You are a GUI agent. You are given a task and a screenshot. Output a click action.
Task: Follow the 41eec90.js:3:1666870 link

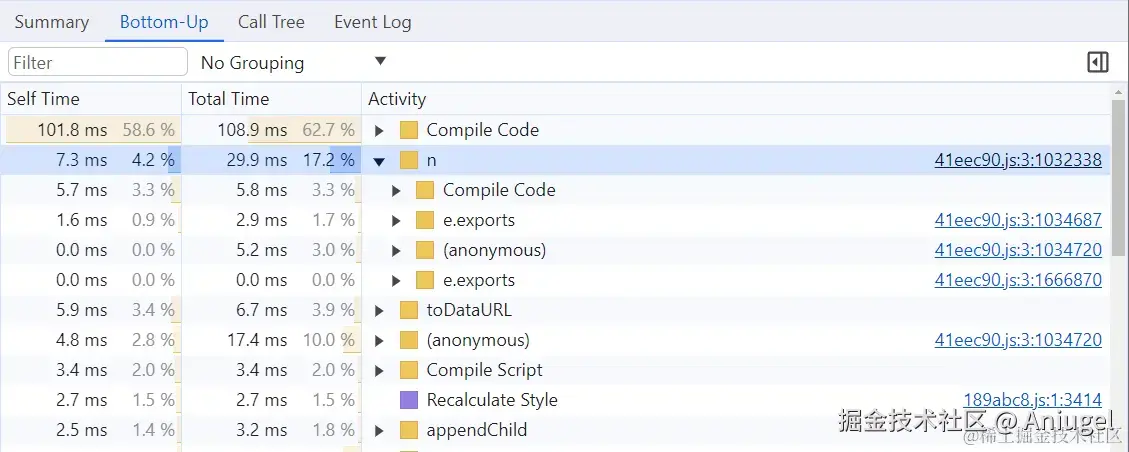click(x=1018, y=280)
